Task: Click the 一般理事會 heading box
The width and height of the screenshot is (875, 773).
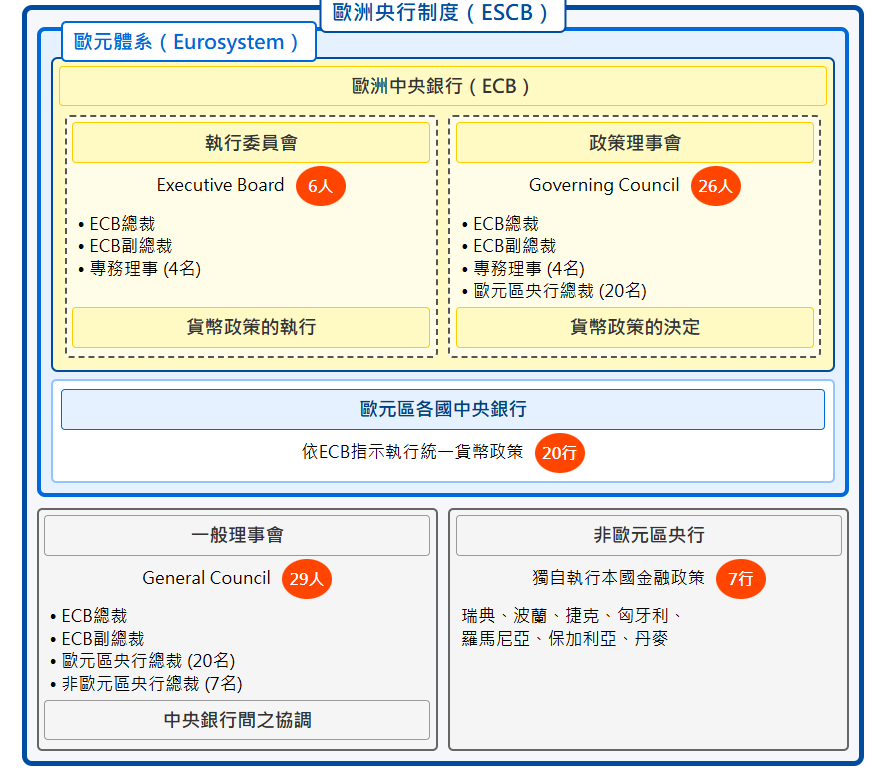Action: click(x=237, y=535)
